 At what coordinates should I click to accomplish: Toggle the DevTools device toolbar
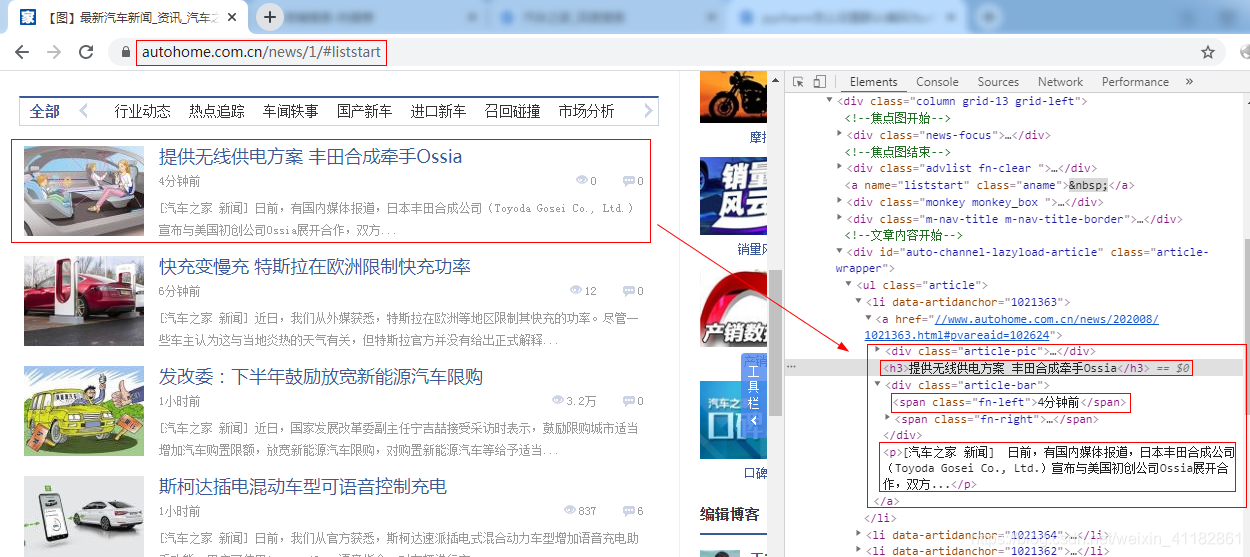819,82
